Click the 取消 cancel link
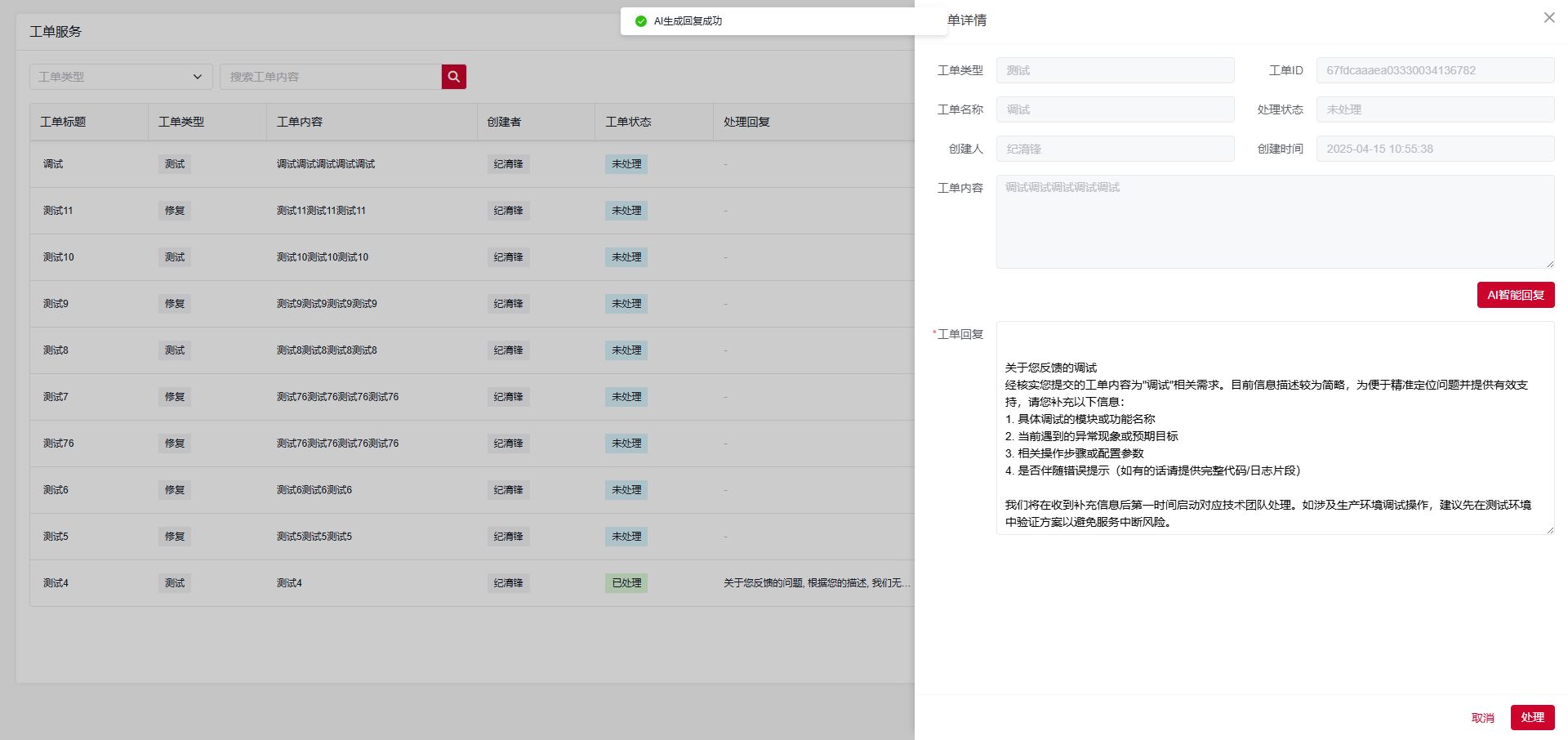The height and width of the screenshot is (740, 1568). pos(1482,718)
